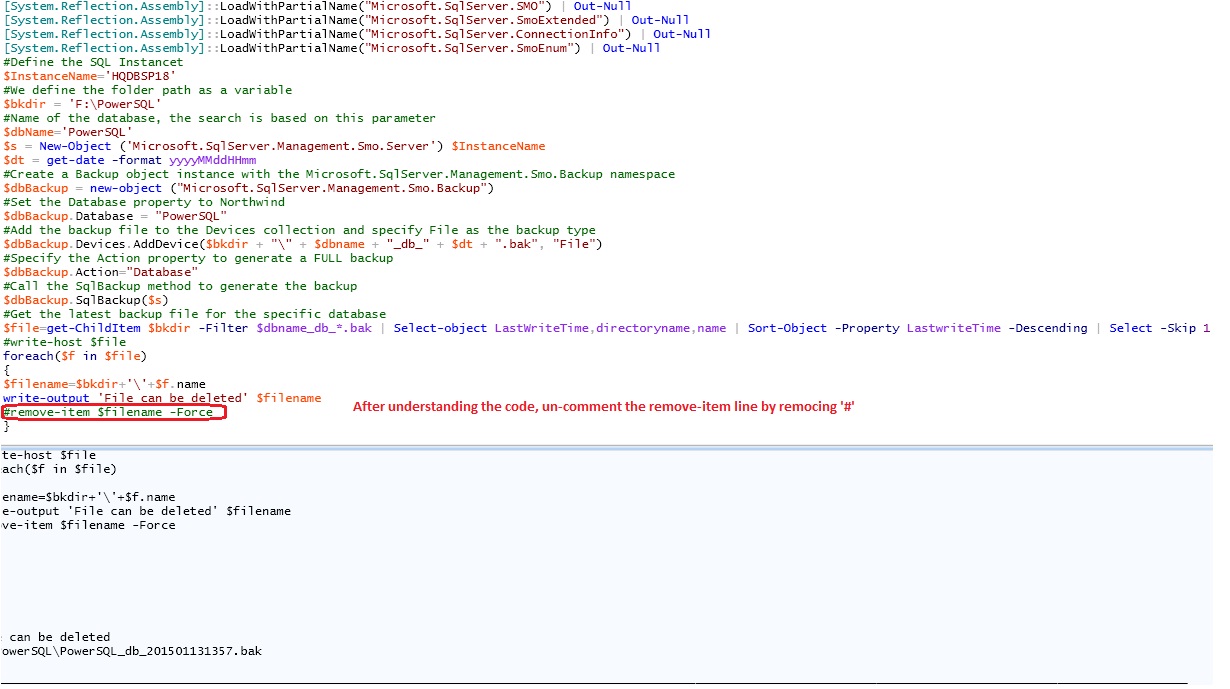Click the $dbBackup.SqlBackup($s) line
Screen dimensions: 1230x689
[86, 299]
